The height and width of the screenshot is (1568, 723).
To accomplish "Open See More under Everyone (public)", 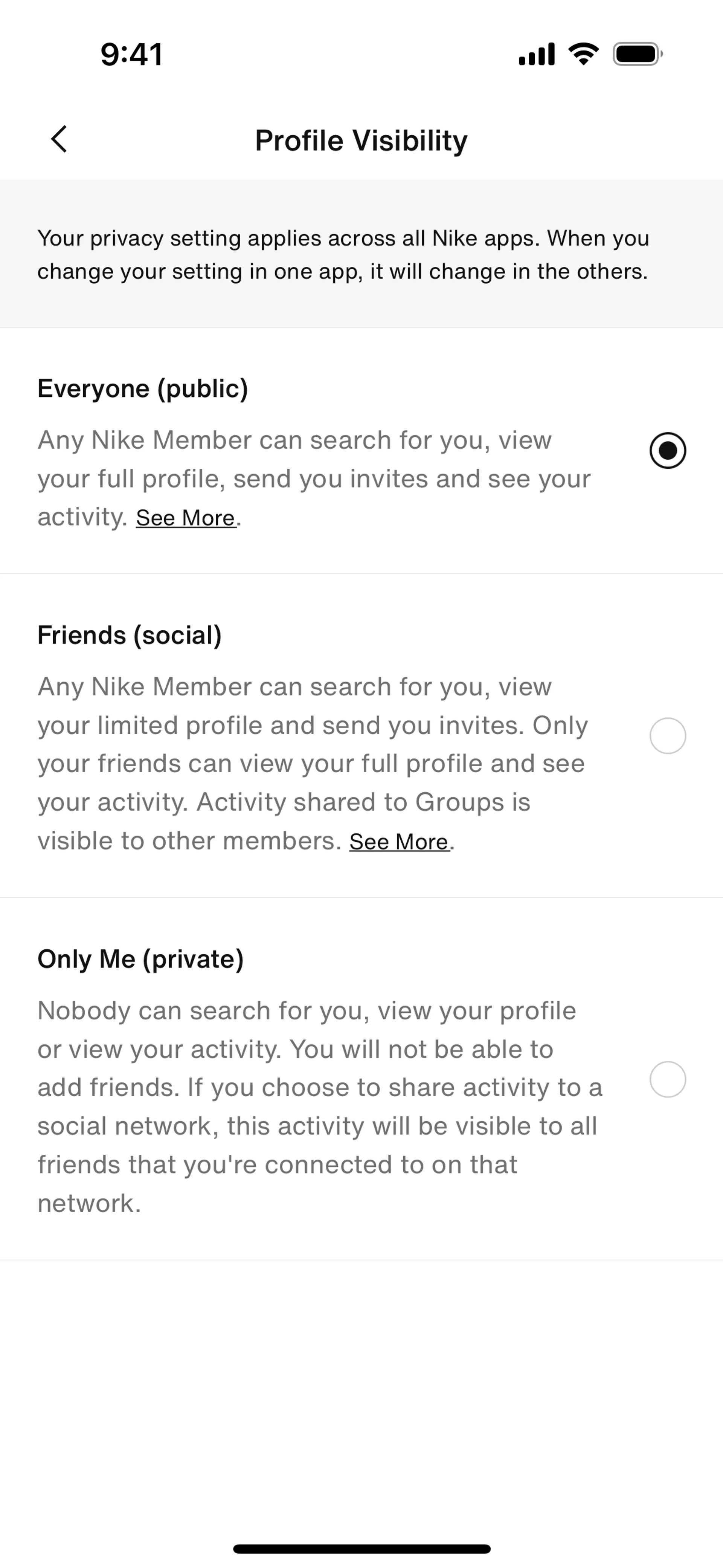I will (186, 518).
